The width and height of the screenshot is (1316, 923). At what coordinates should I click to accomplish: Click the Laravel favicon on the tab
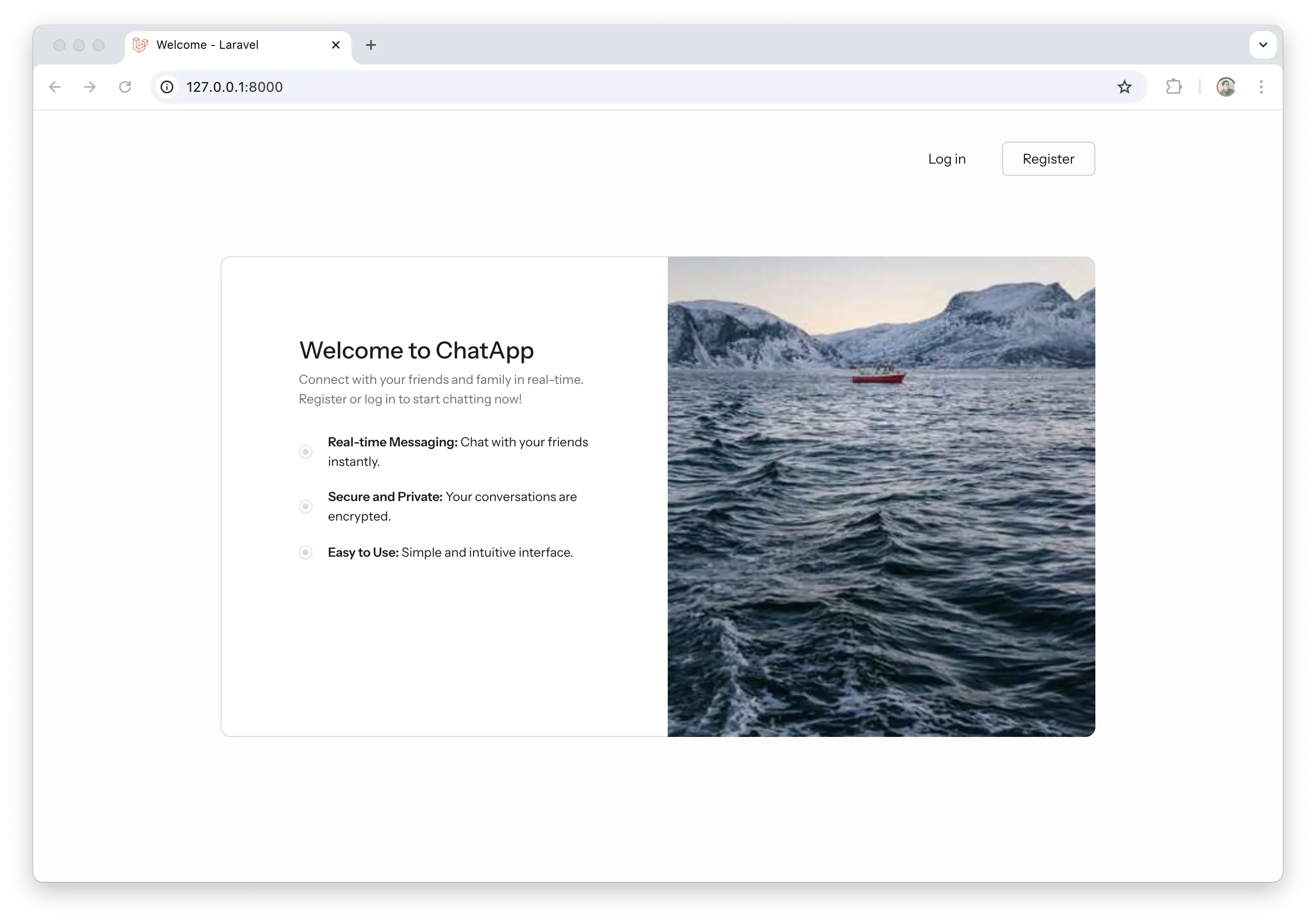(141, 45)
